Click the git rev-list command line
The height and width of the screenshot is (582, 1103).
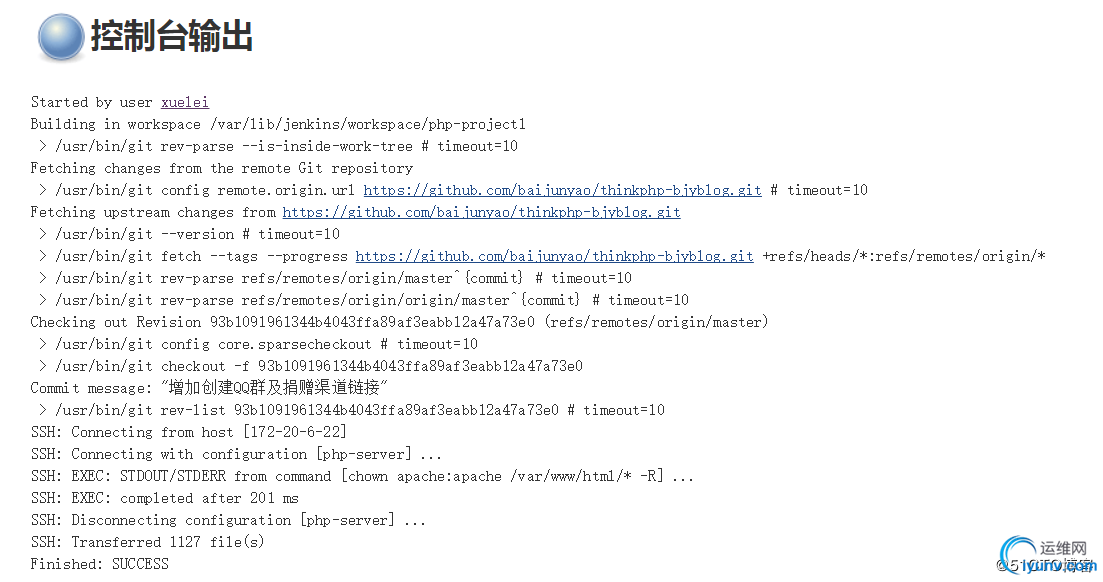tap(352, 410)
